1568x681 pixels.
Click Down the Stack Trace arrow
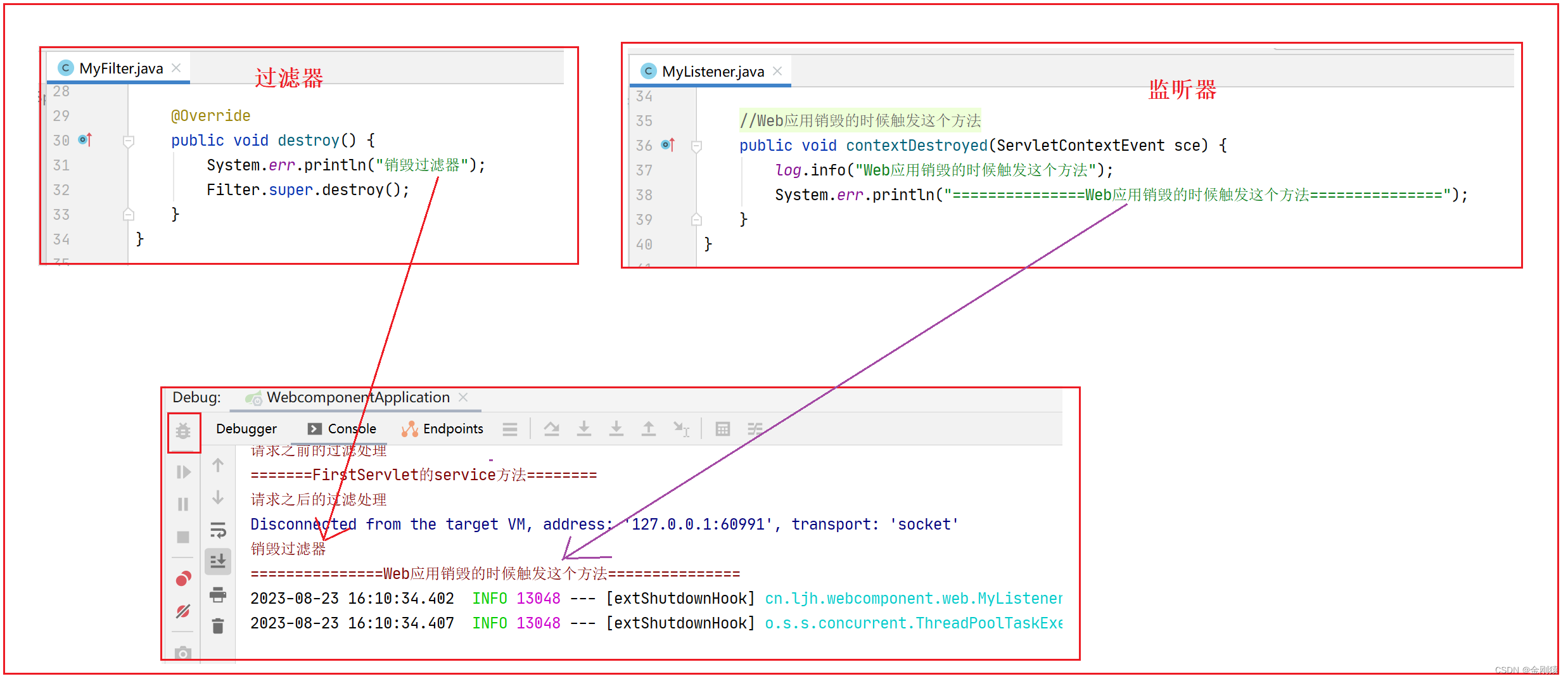[x=218, y=497]
